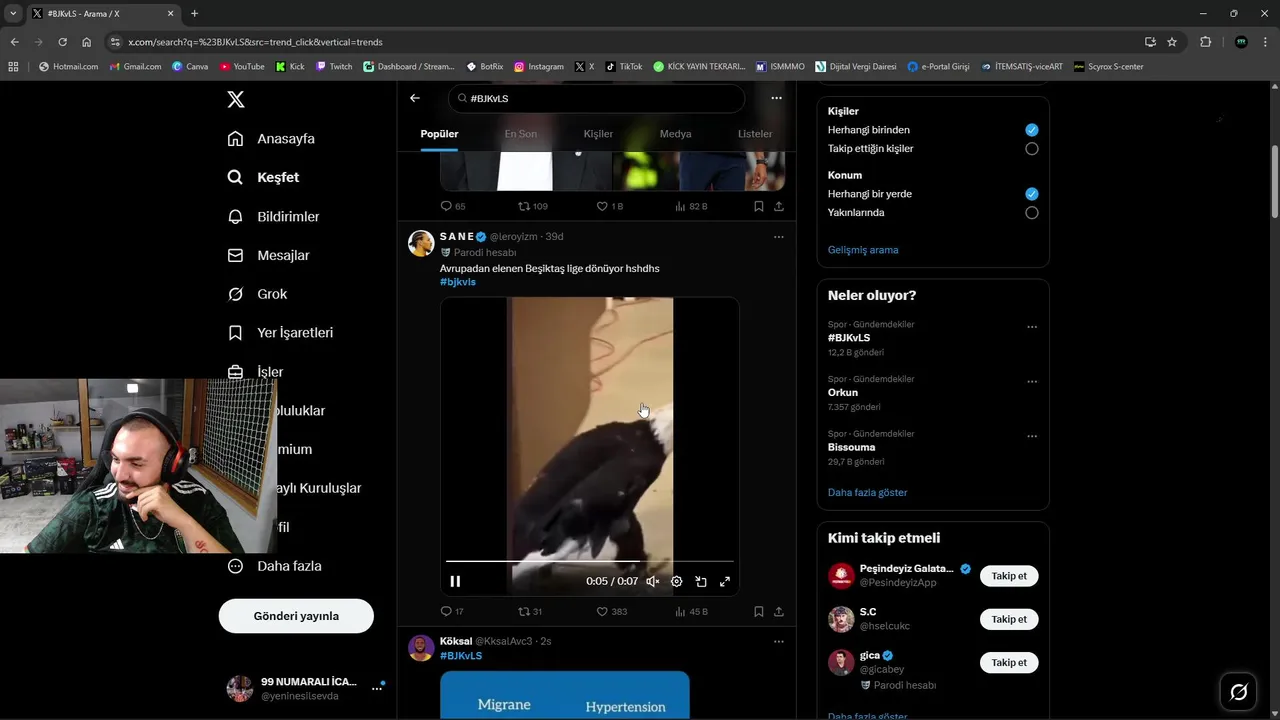
Task: Reload the page in Chrome
Action: (x=62, y=42)
